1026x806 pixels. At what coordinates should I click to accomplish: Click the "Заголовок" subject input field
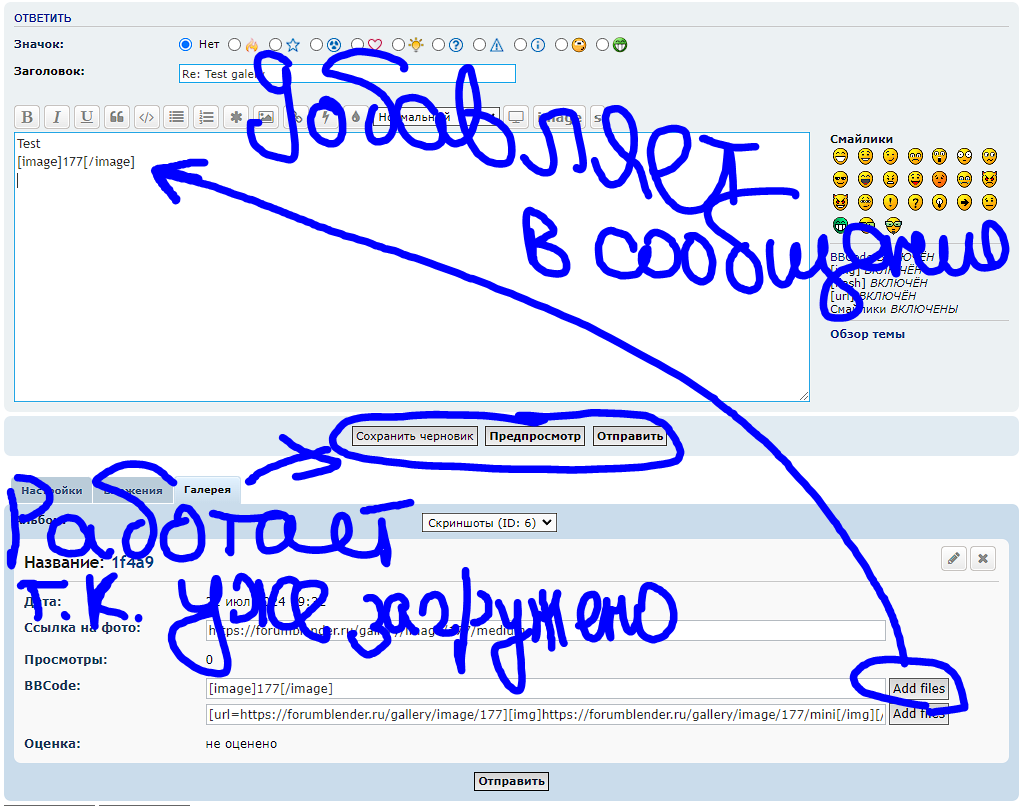click(x=346, y=74)
